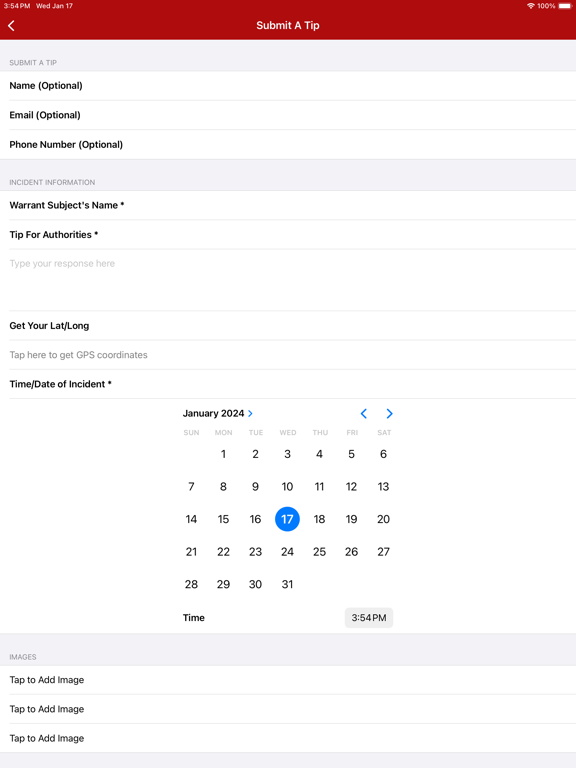576x768 pixels.
Task: Tap the Wi-Fi icon in status bar
Action: tap(530, 6)
